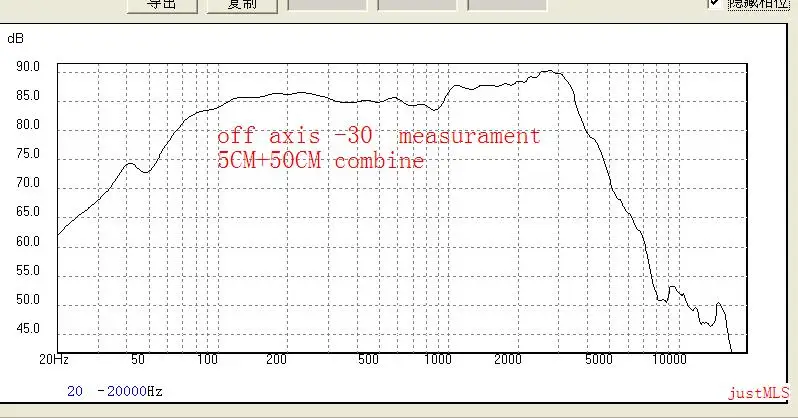This screenshot has width=798, height=418.
Task: Click the 65.0 dB axis value
Action: coord(28,211)
